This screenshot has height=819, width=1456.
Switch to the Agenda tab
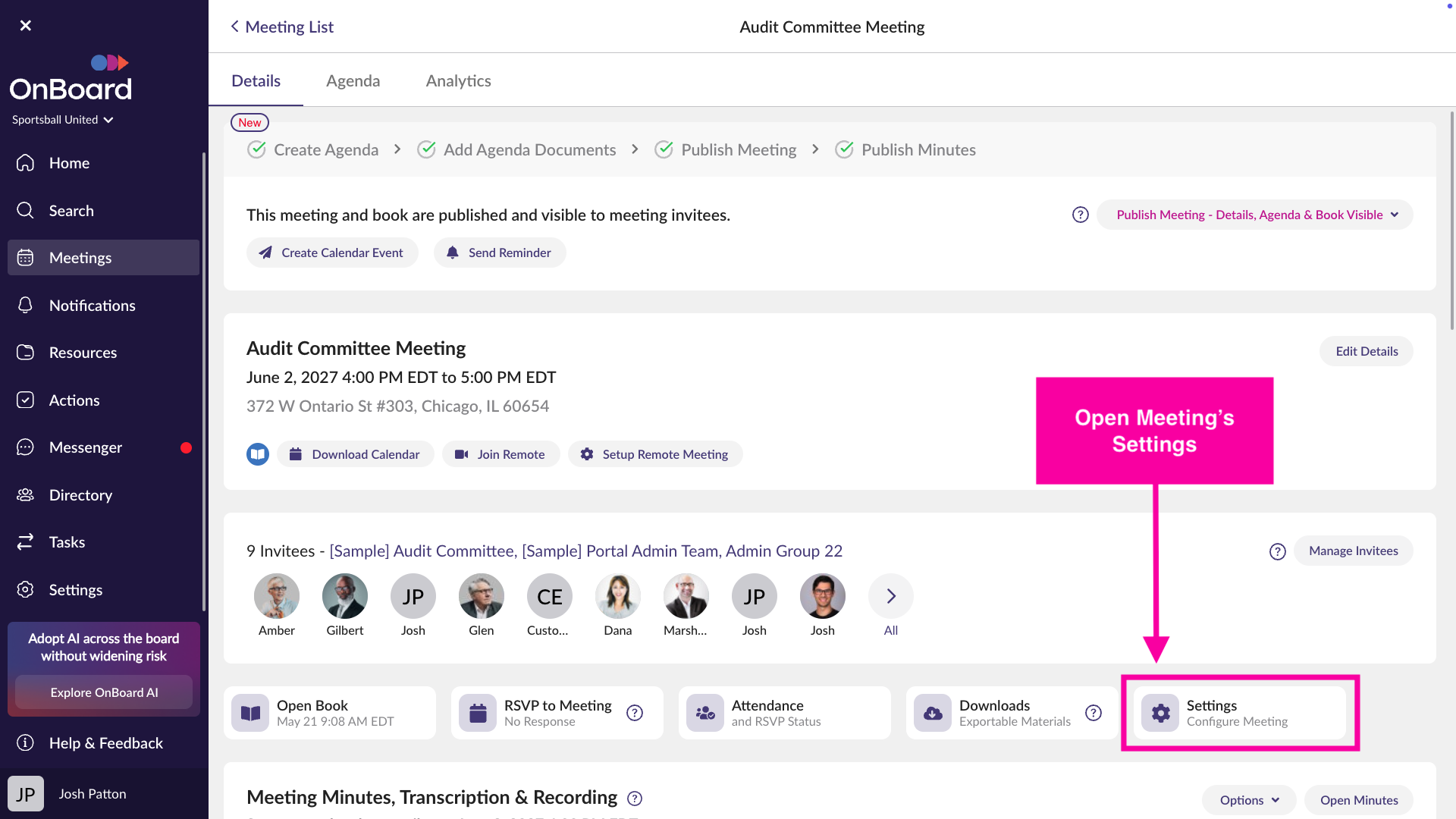353,80
